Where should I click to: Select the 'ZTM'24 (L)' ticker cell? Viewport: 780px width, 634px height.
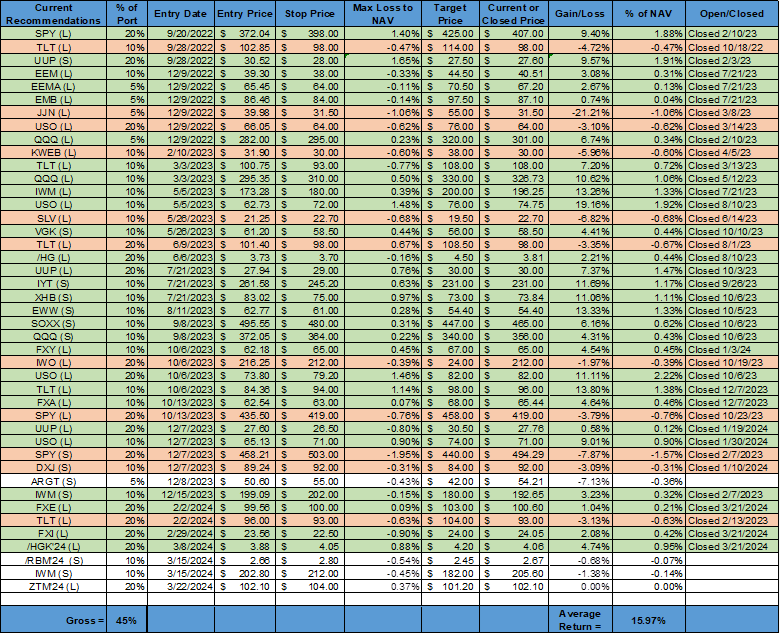click(x=53, y=587)
